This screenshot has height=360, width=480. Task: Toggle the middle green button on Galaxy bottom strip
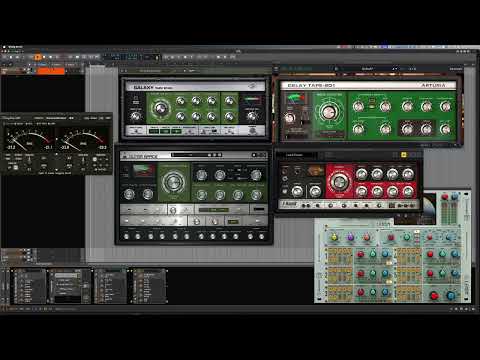pos(165,131)
